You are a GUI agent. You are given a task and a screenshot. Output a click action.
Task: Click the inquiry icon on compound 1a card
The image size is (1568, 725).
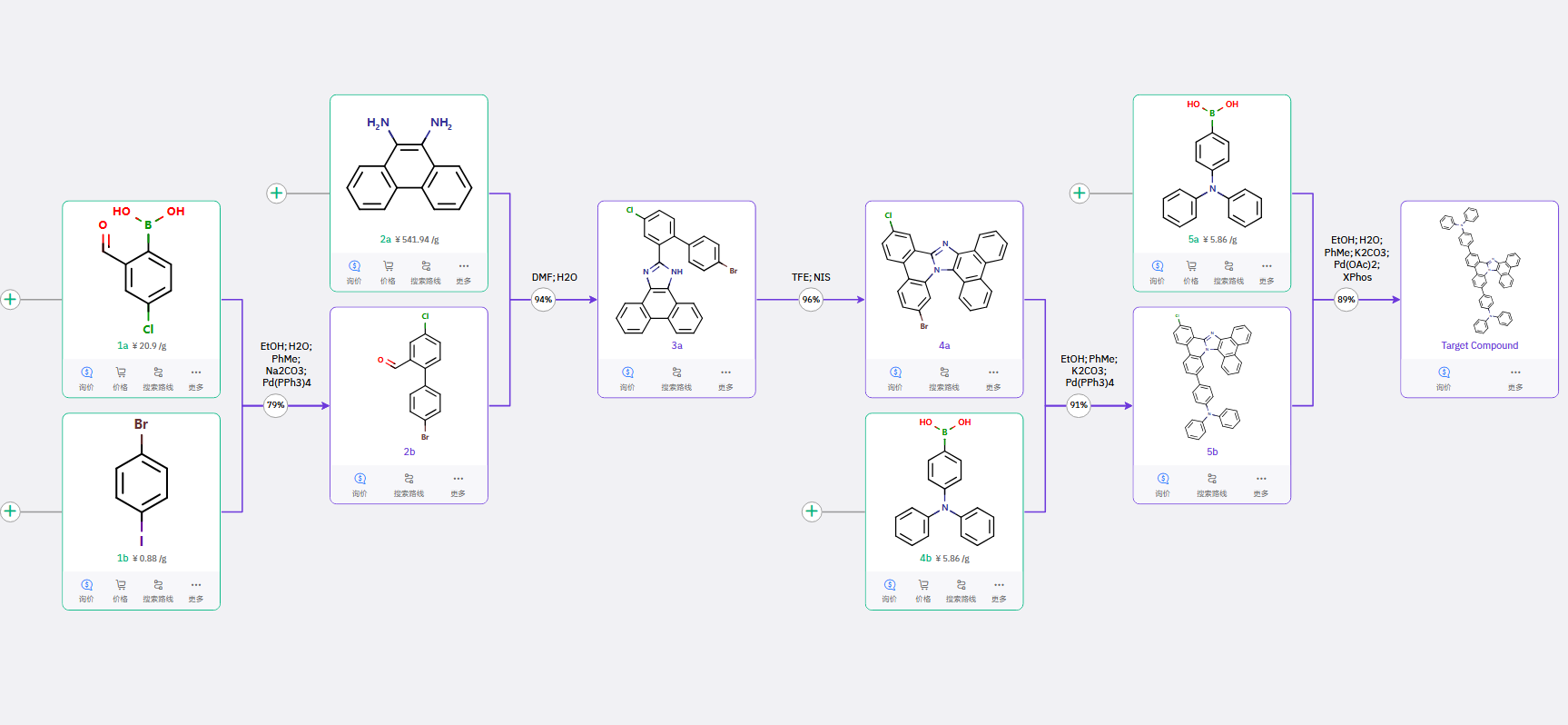[x=86, y=372]
